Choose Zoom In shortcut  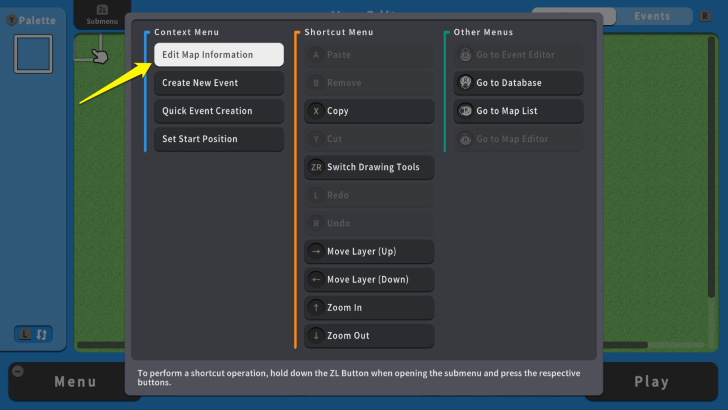369,307
